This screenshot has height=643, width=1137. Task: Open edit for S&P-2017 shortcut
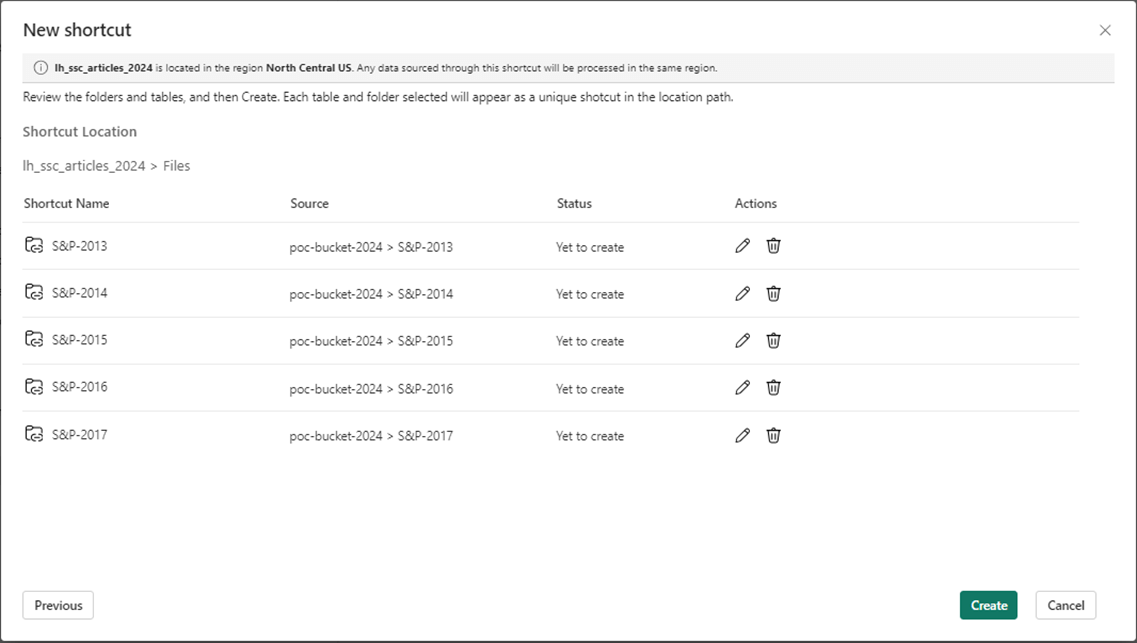coord(742,435)
